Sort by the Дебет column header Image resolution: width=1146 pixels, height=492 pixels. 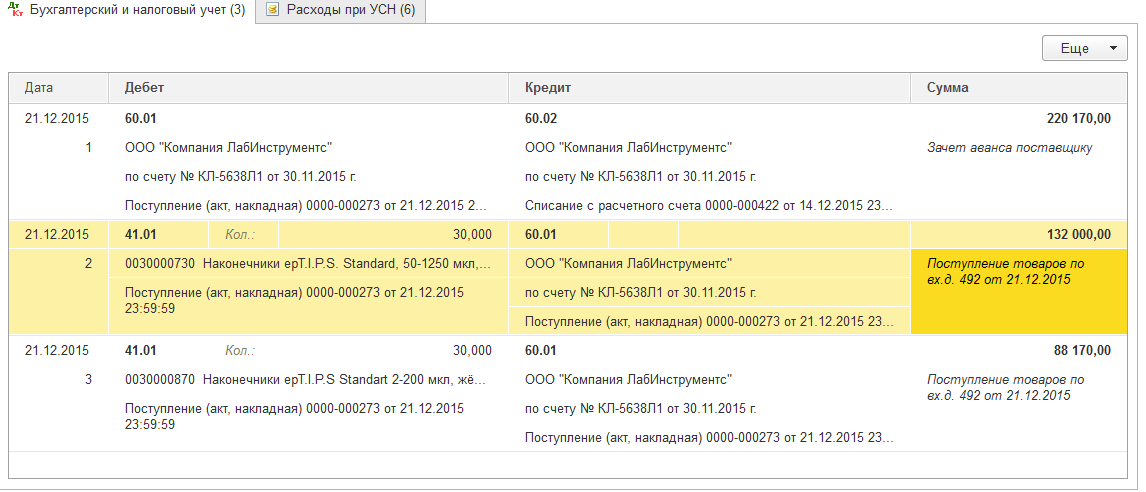145,88
